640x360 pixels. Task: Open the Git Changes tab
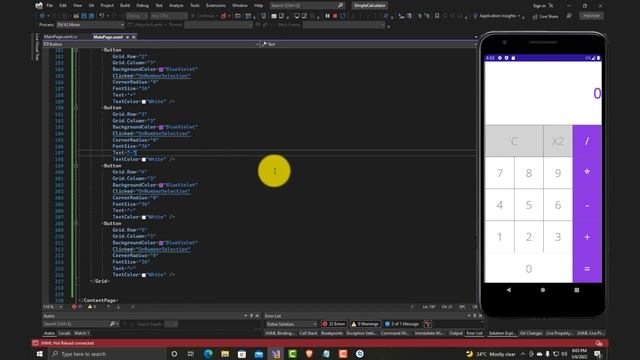[531, 333]
